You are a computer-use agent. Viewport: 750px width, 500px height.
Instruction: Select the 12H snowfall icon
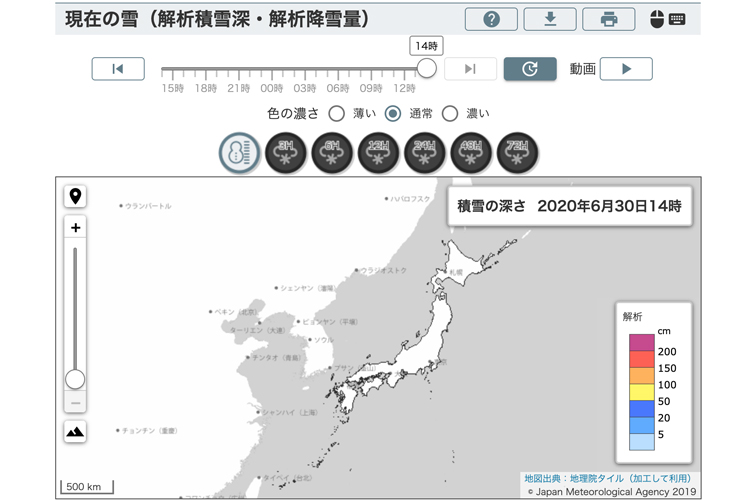click(378, 153)
